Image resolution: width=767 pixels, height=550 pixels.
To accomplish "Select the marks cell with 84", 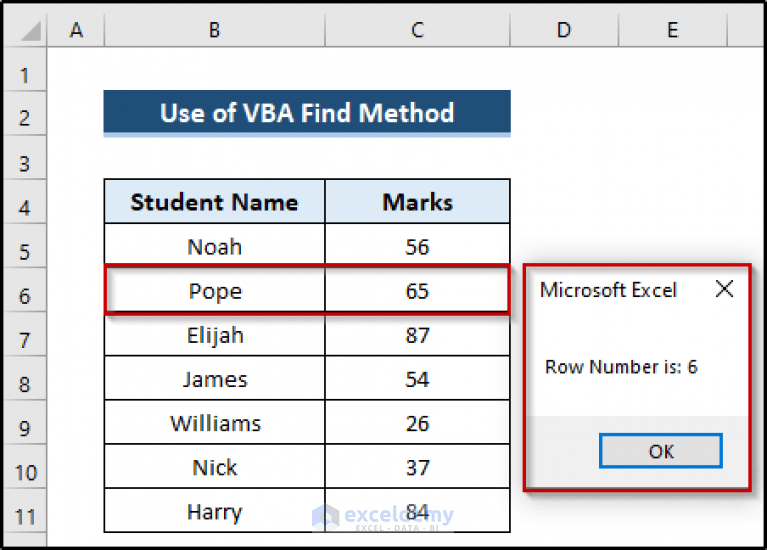I will [417, 510].
